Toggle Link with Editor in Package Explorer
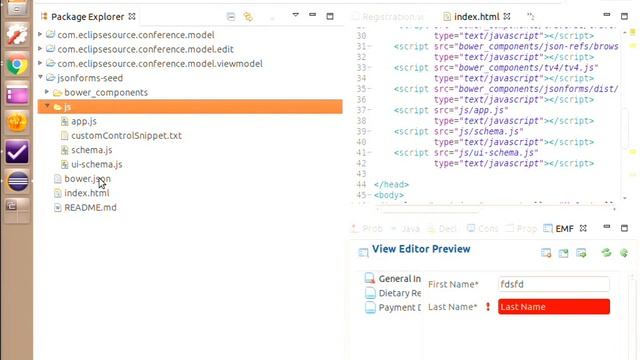 click(248, 16)
